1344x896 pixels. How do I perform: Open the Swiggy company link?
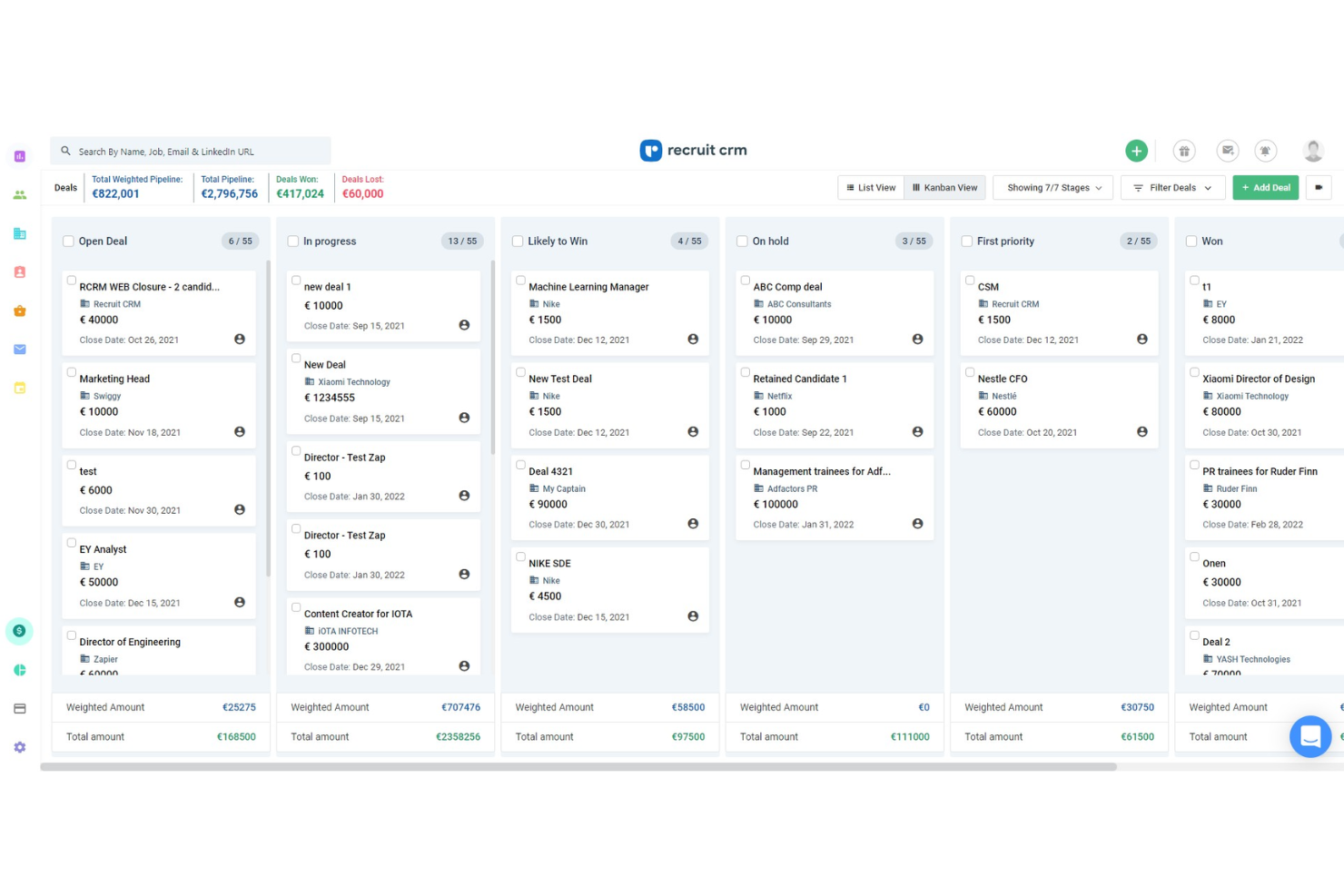107,397
